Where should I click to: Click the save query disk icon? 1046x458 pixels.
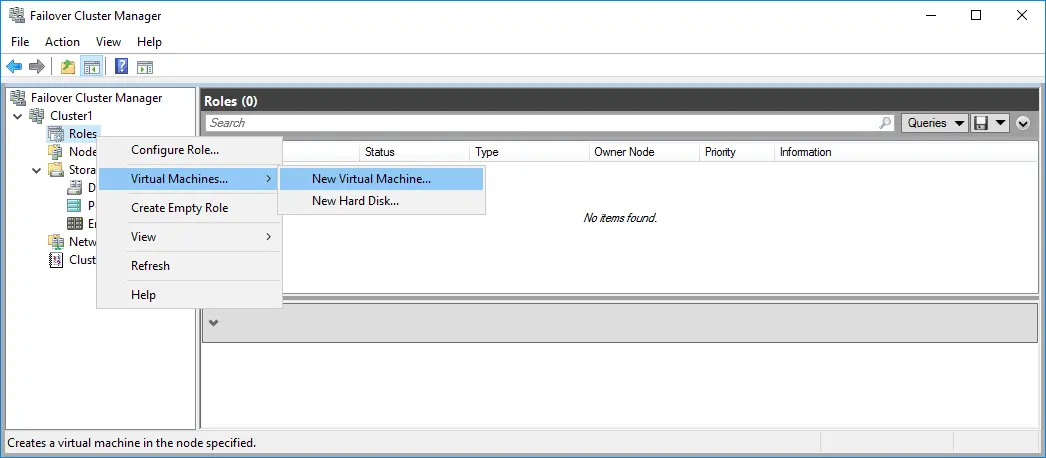[981, 123]
